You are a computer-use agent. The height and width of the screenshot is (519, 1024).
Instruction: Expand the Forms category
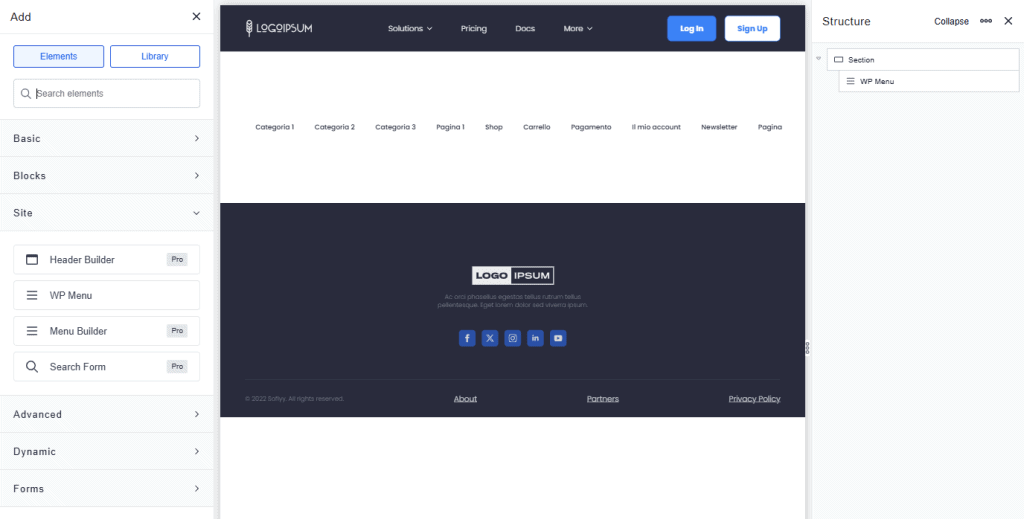106,488
